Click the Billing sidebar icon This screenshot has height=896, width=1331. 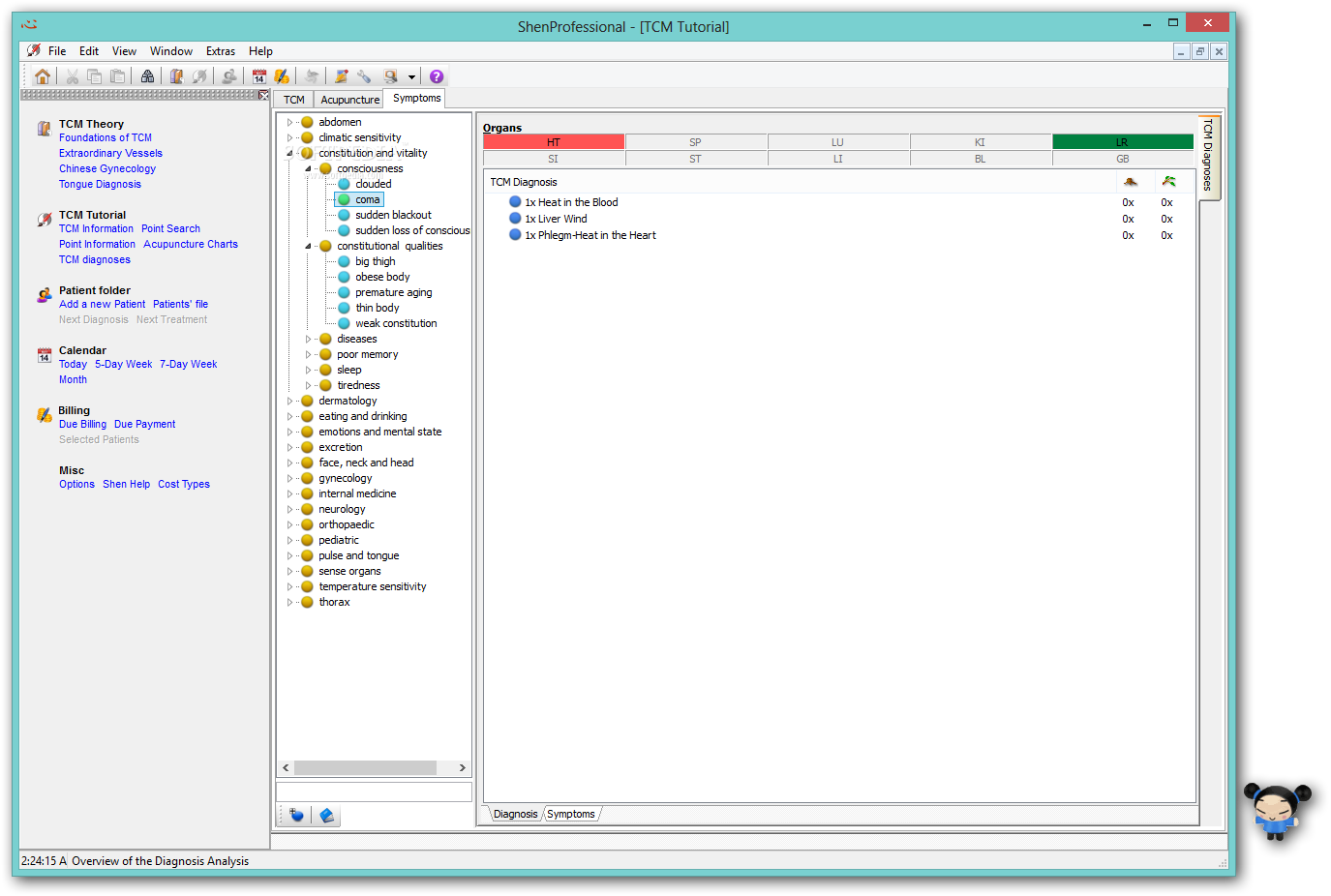coord(44,415)
